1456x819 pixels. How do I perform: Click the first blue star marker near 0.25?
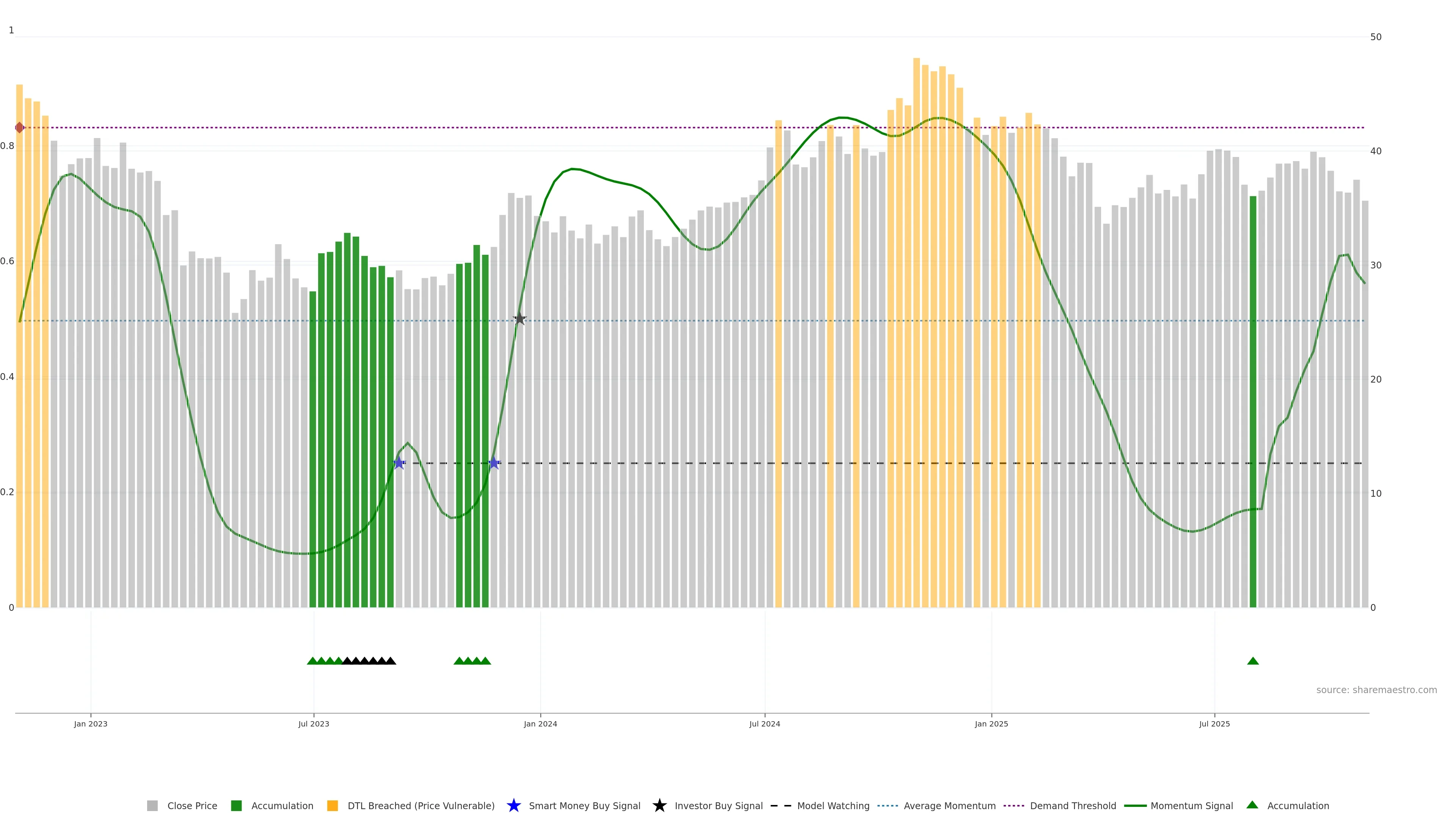399,463
